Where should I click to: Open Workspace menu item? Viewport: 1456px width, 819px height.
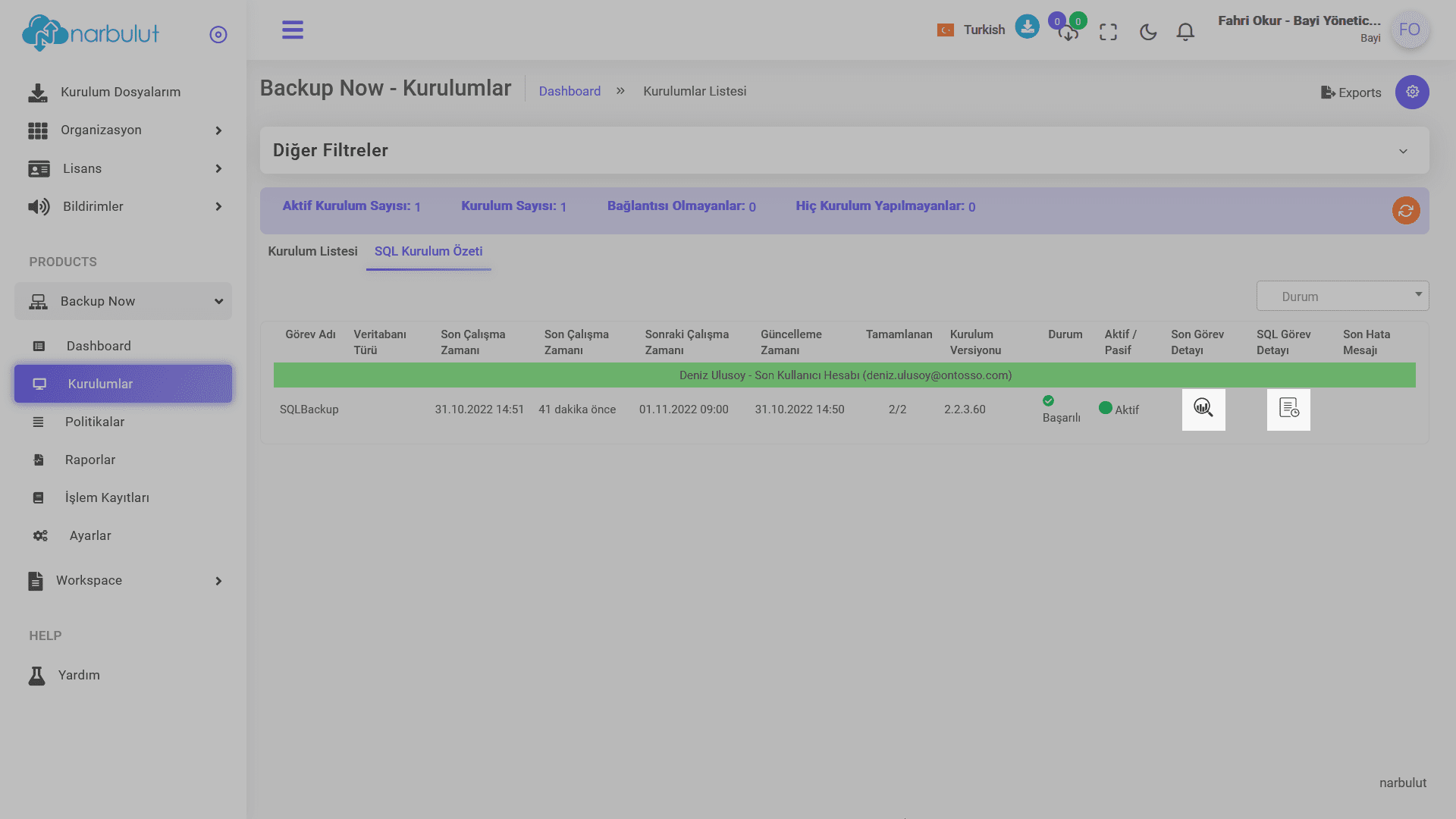tap(89, 580)
